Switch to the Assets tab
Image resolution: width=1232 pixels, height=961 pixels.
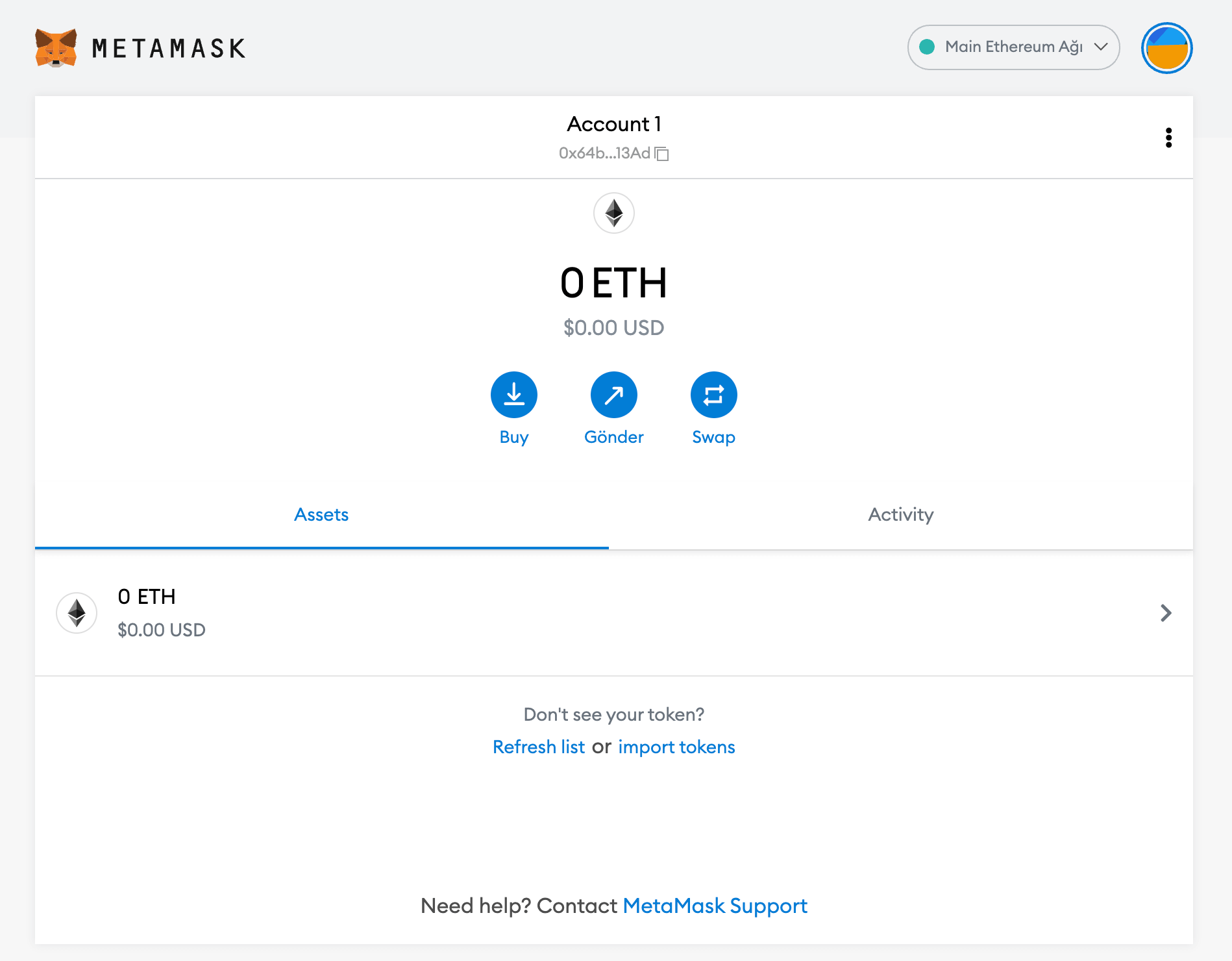point(321,515)
